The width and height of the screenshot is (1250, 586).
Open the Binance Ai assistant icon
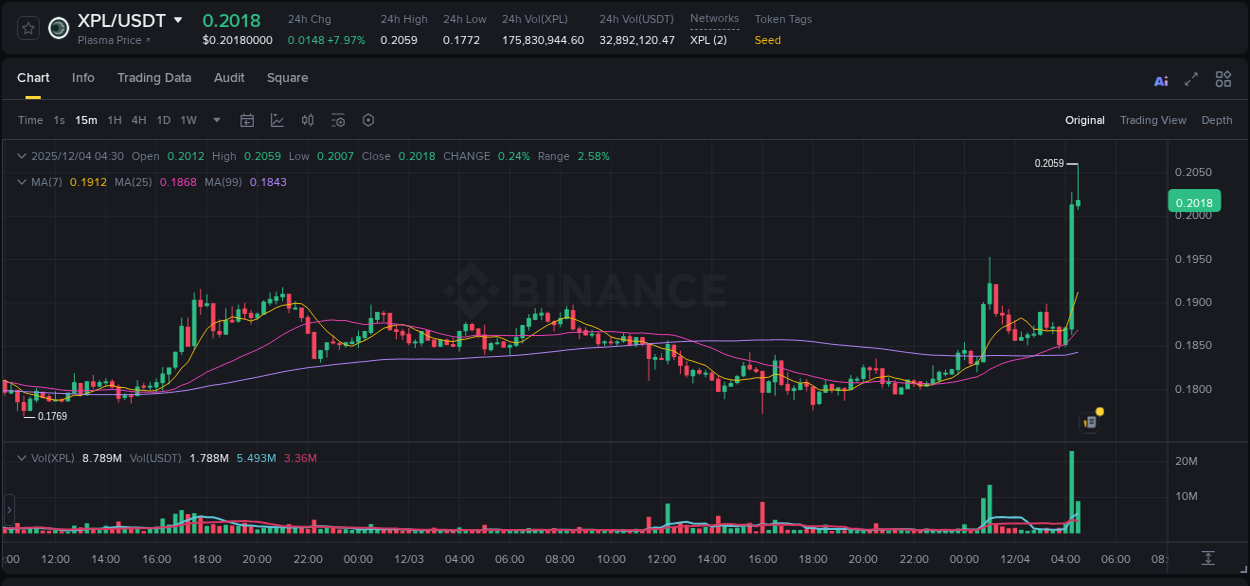pos(1160,79)
